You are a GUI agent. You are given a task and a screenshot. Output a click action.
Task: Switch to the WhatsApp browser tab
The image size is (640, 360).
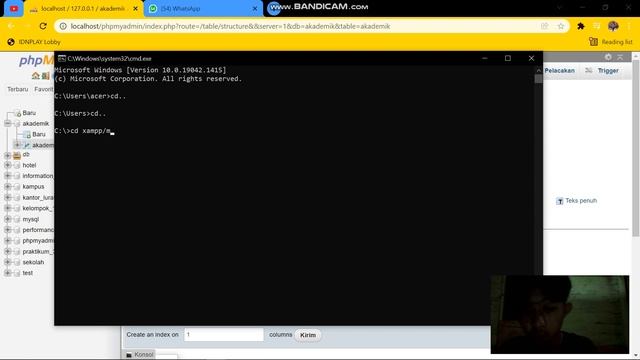(x=203, y=9)
